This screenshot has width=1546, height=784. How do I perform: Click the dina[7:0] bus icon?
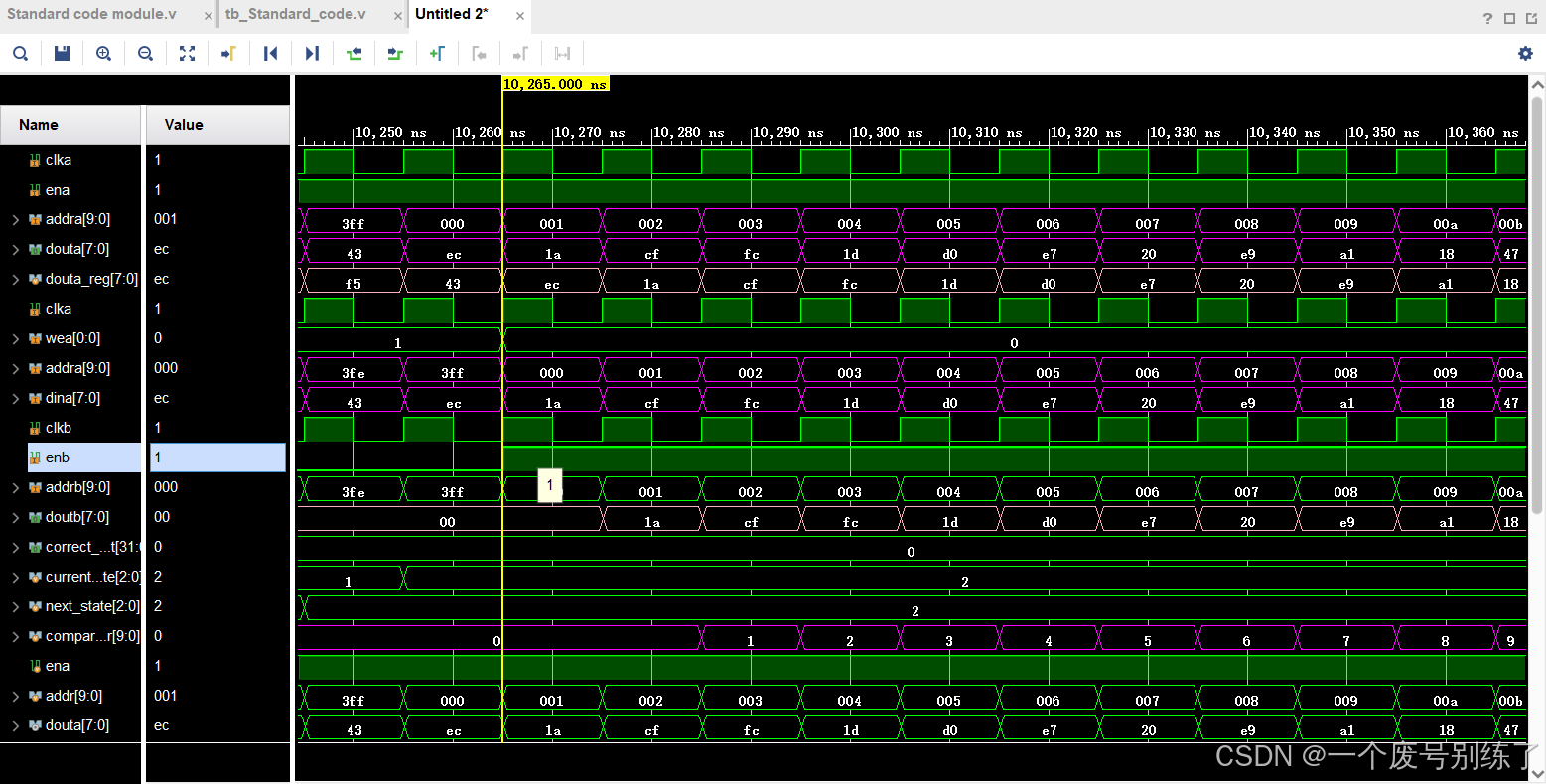click(x=35, y=398)
